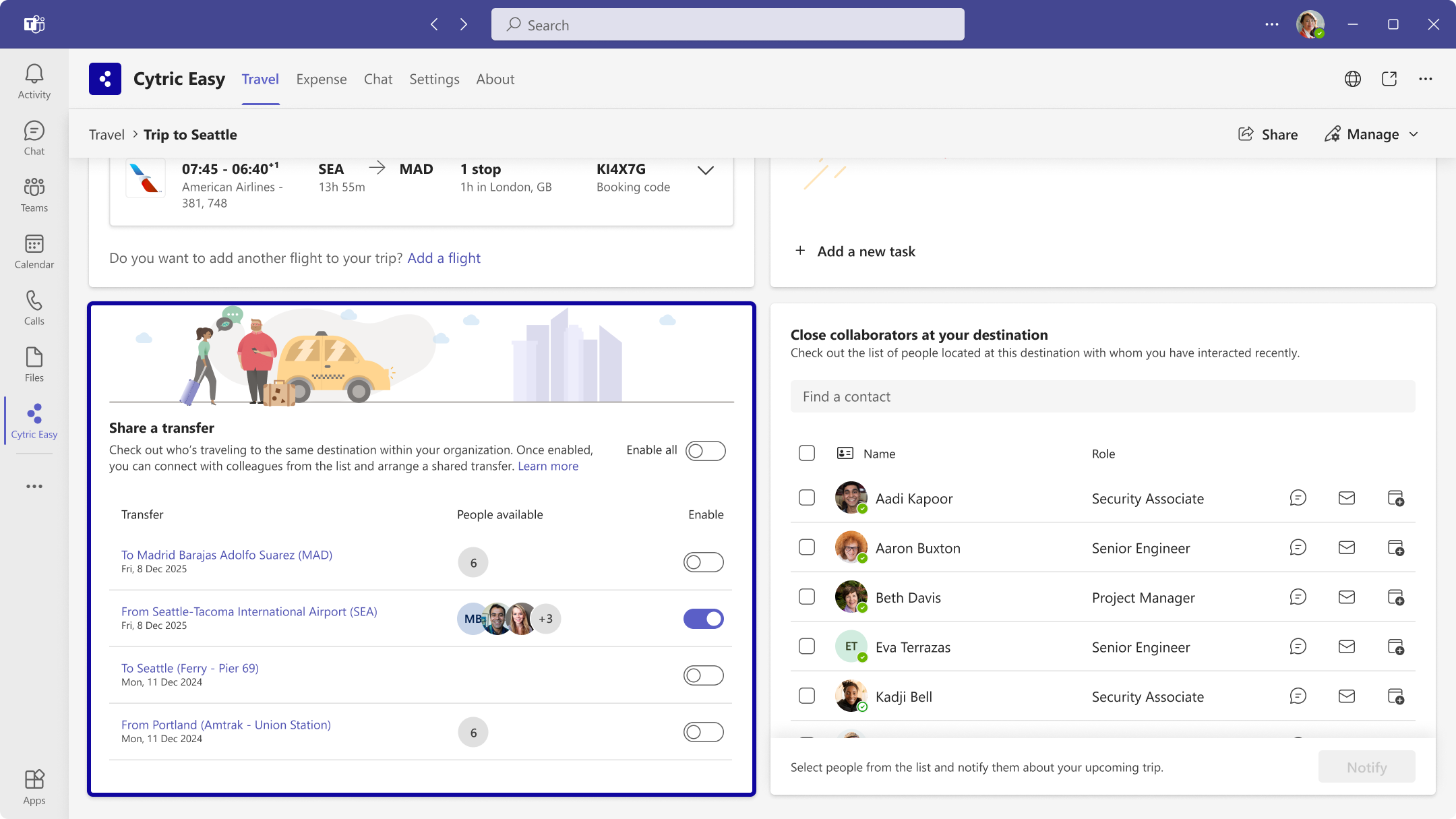This screenshot has width=1456, height=819.
Task: Open Activity in the Teams sidebar
Action: point(34,80)
